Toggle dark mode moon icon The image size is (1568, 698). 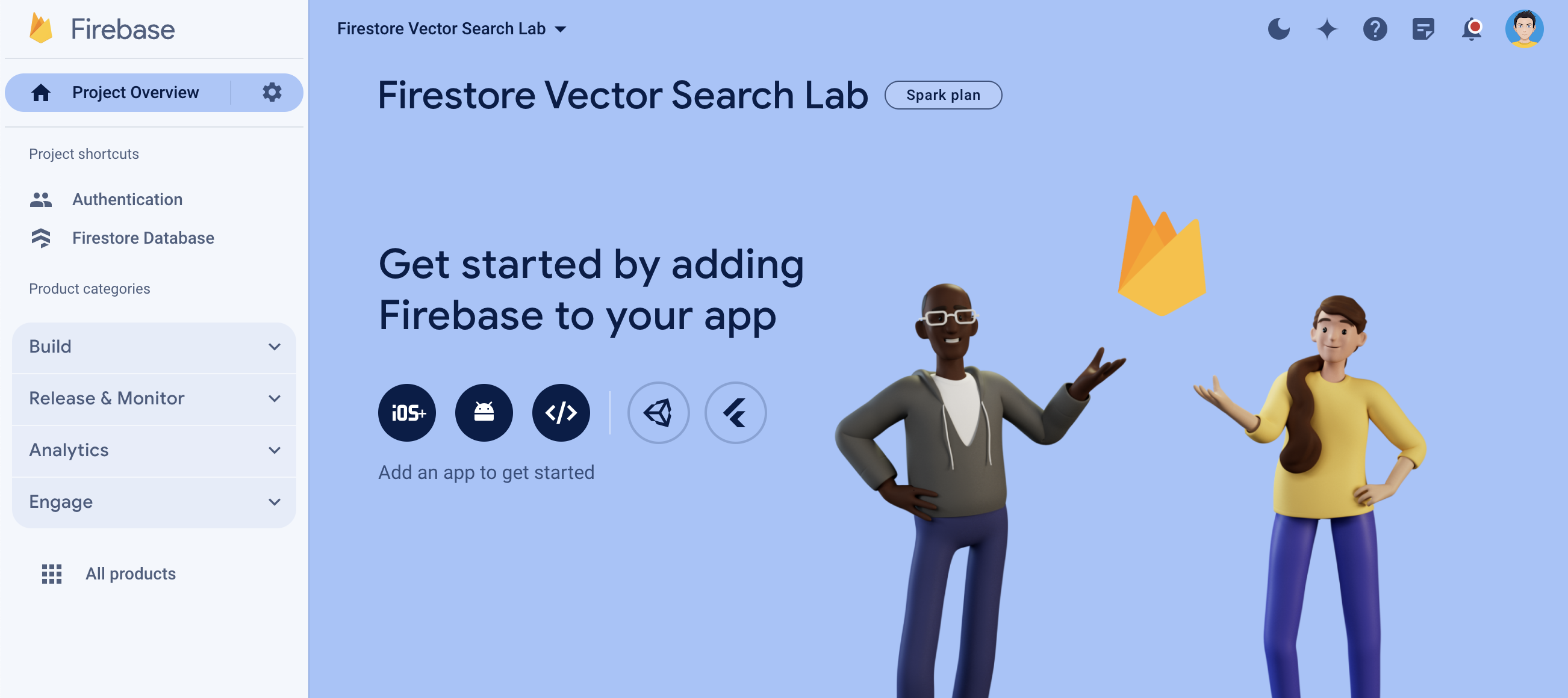point(1280,28)
